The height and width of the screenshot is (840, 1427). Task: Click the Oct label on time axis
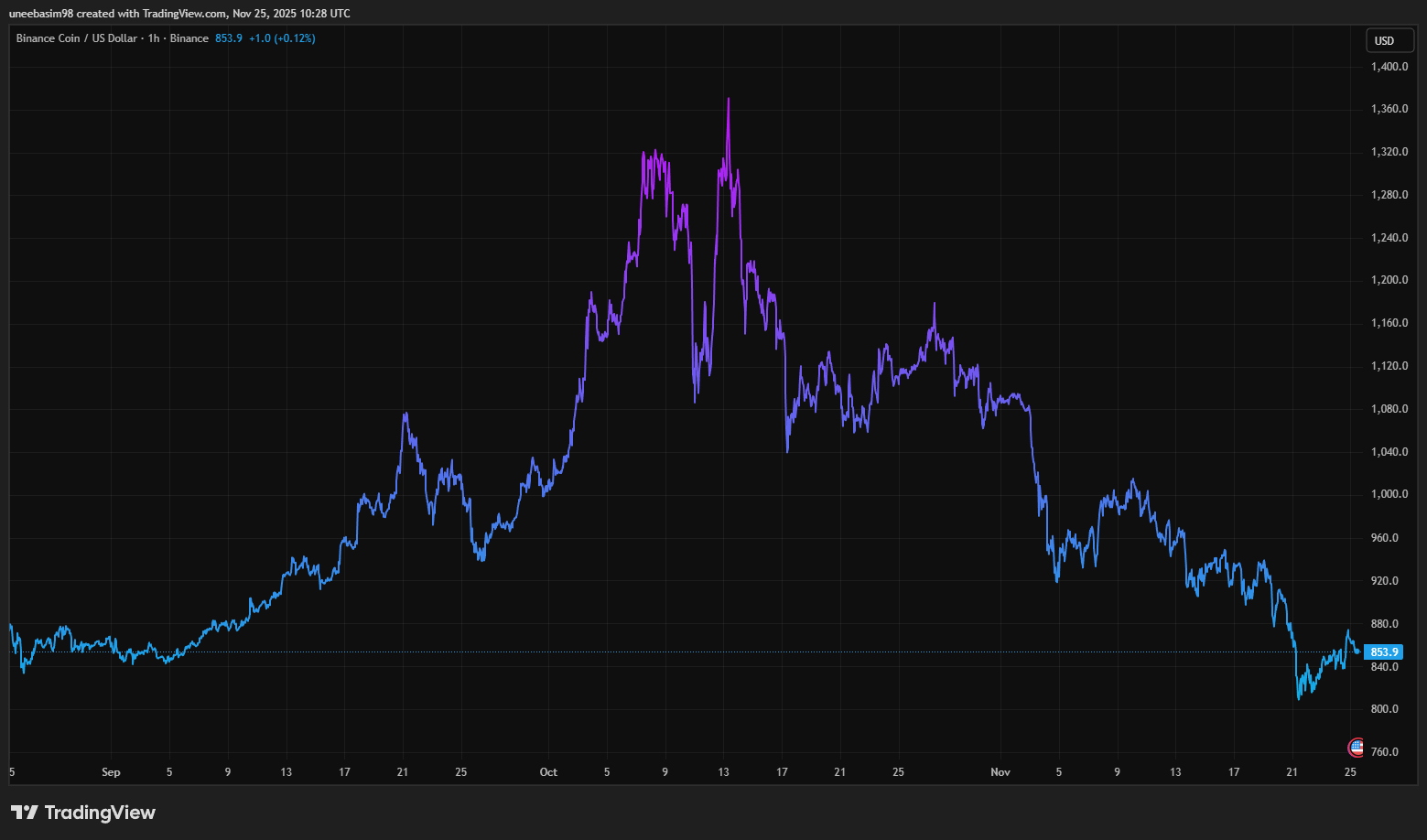pos(548,772)
